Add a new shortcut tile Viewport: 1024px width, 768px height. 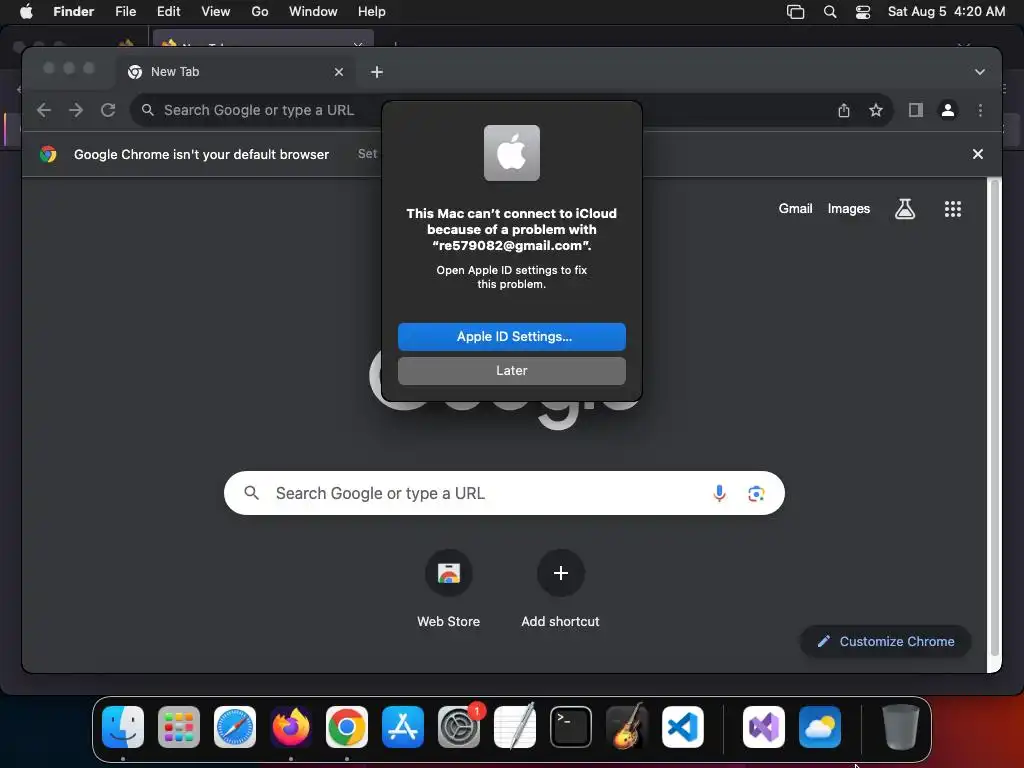click(x=560, y=590)
